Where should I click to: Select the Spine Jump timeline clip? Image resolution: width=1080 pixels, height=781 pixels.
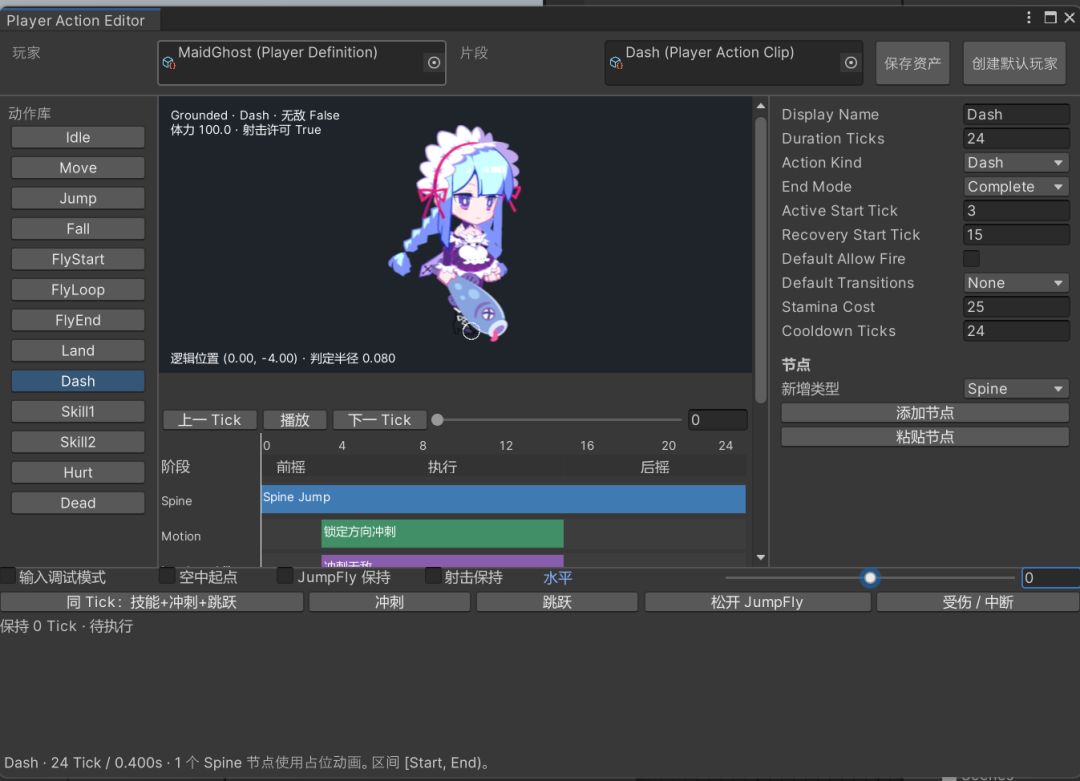[503, 499]
